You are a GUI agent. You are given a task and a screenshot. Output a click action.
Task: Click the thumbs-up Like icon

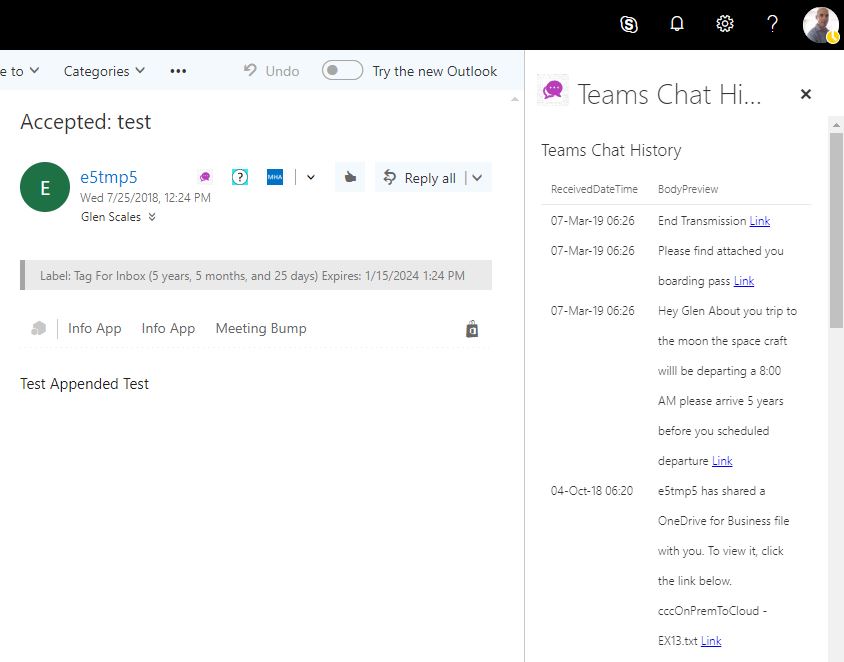point(350,177)
